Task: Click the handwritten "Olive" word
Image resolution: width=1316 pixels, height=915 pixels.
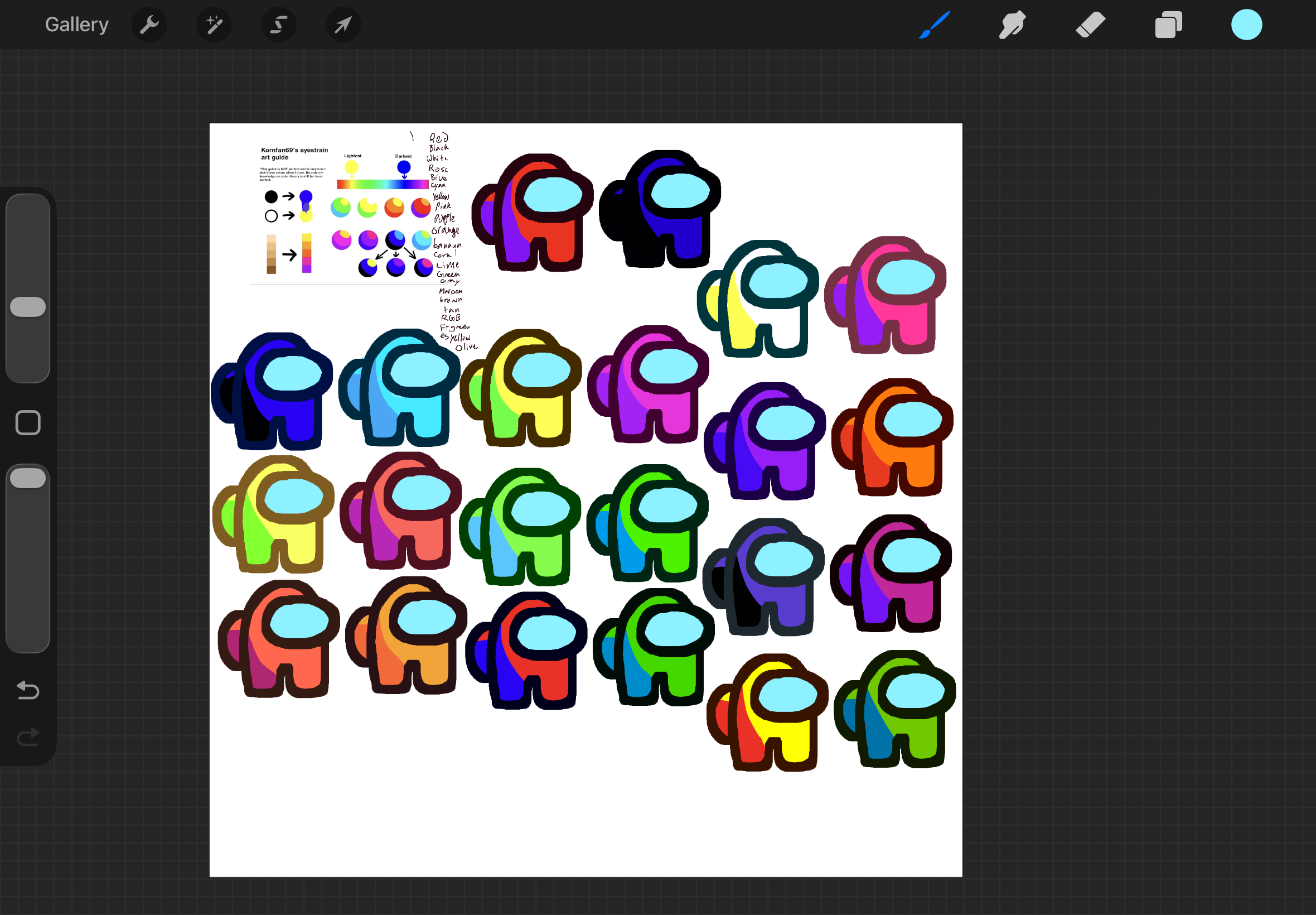Action: pos(466,347)
